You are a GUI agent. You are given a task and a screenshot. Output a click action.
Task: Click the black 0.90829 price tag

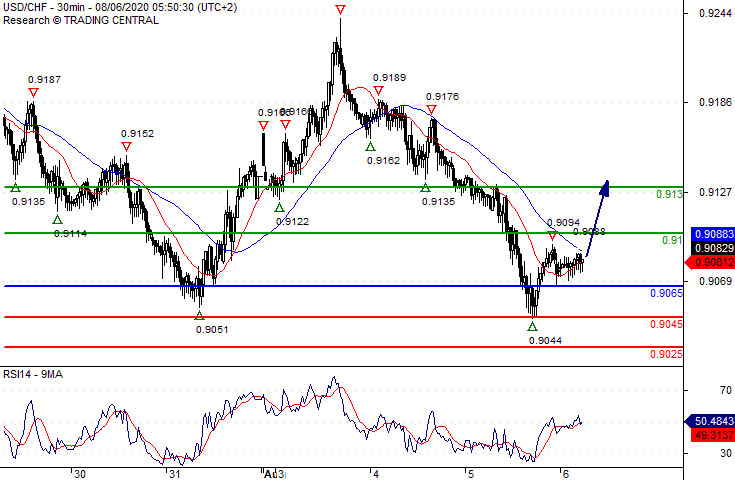[x=713, y=248]
